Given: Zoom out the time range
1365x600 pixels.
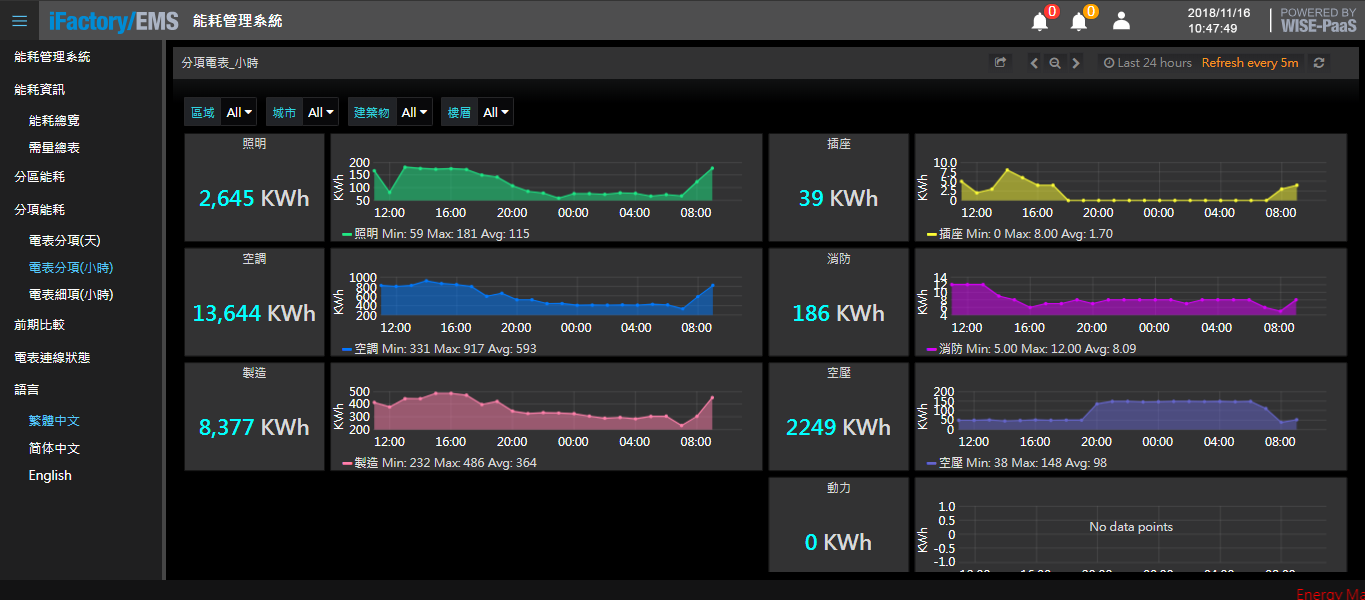Looking at the screenshot, I should click(1055, 63).
